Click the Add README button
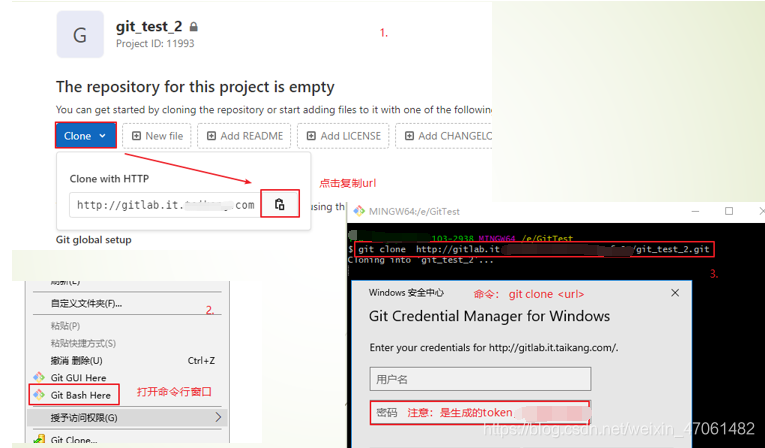The image size is (765, 448). [x=244, y=136]
